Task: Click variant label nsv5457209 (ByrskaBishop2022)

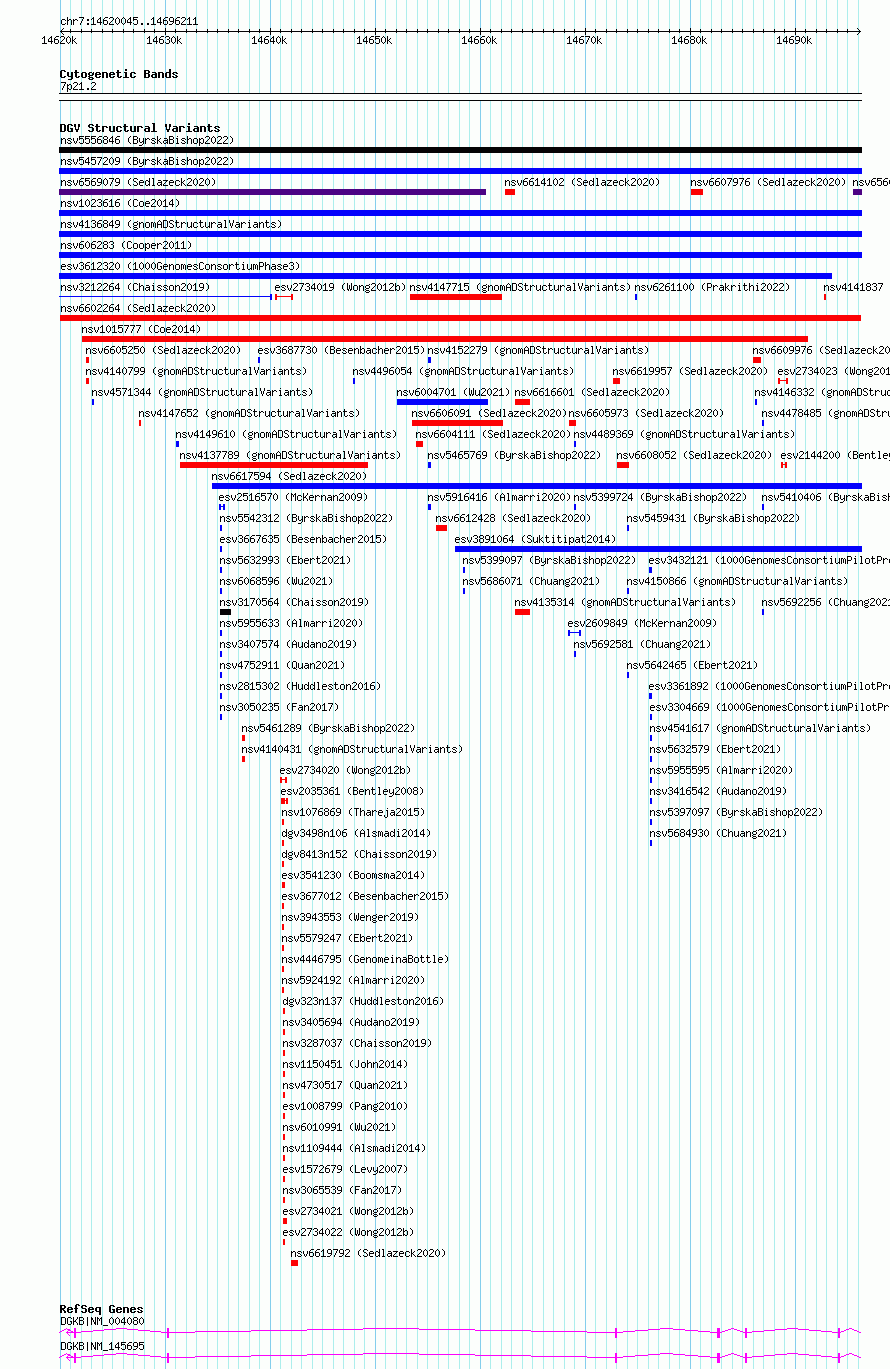Action: 146,161
